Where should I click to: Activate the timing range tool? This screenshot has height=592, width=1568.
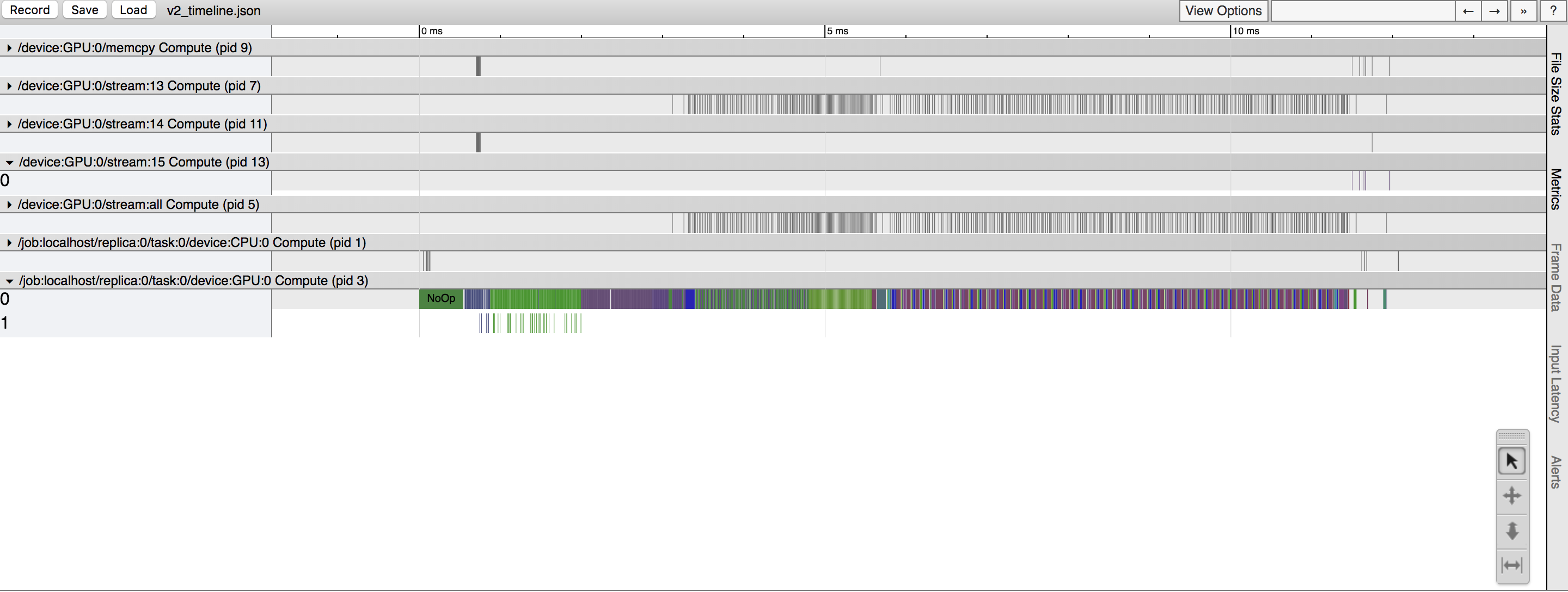pyautogui.click(x=1511, y=565)
